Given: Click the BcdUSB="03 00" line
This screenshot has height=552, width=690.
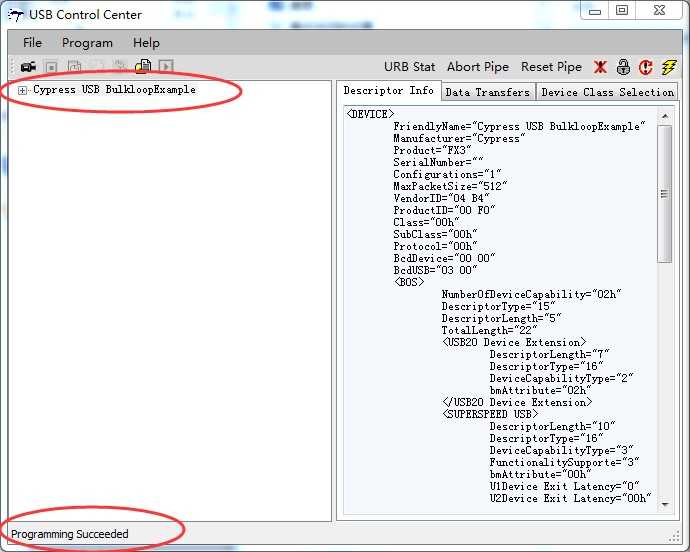Looking at the screenshot, I should point(435,270).
